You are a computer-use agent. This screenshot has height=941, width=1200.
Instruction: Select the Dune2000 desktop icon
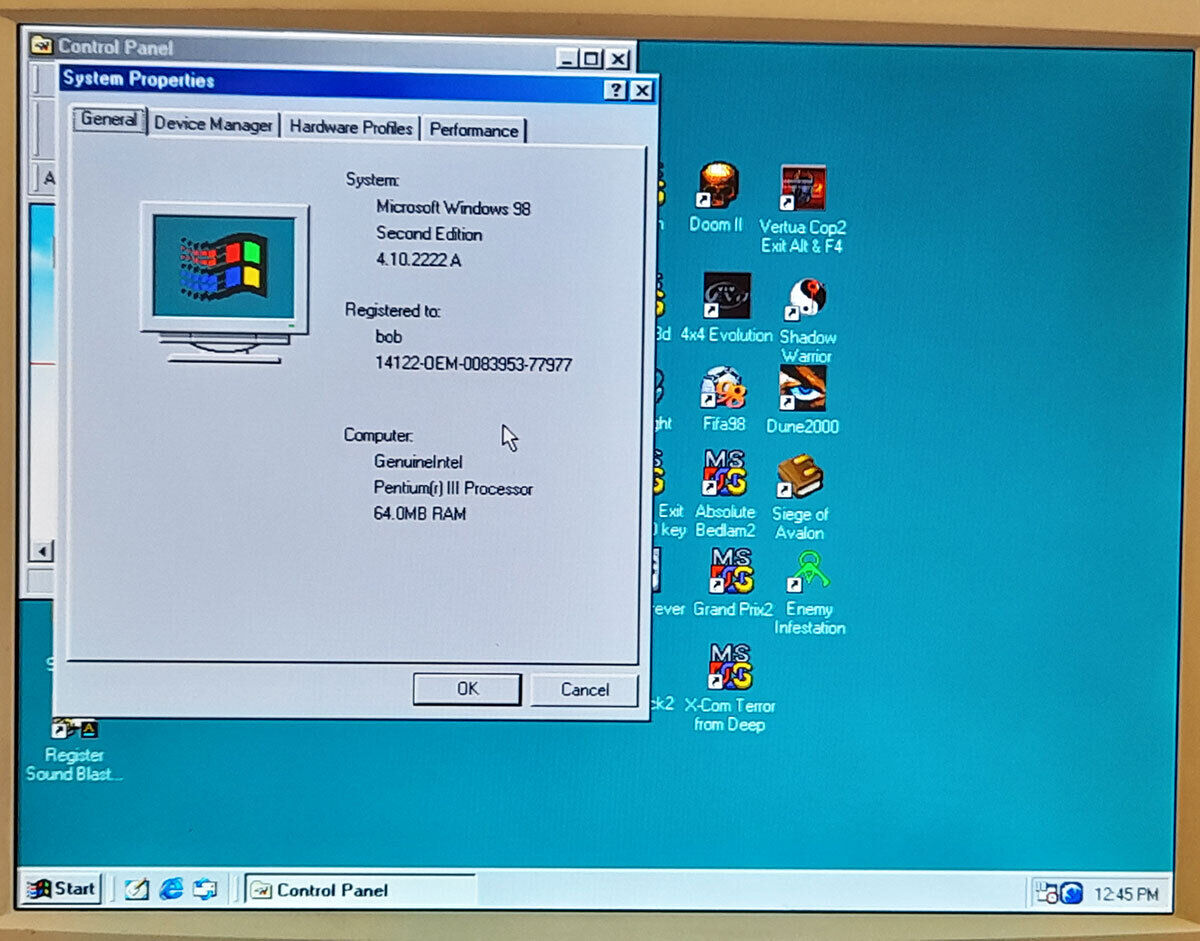click(x=802, y=400)
